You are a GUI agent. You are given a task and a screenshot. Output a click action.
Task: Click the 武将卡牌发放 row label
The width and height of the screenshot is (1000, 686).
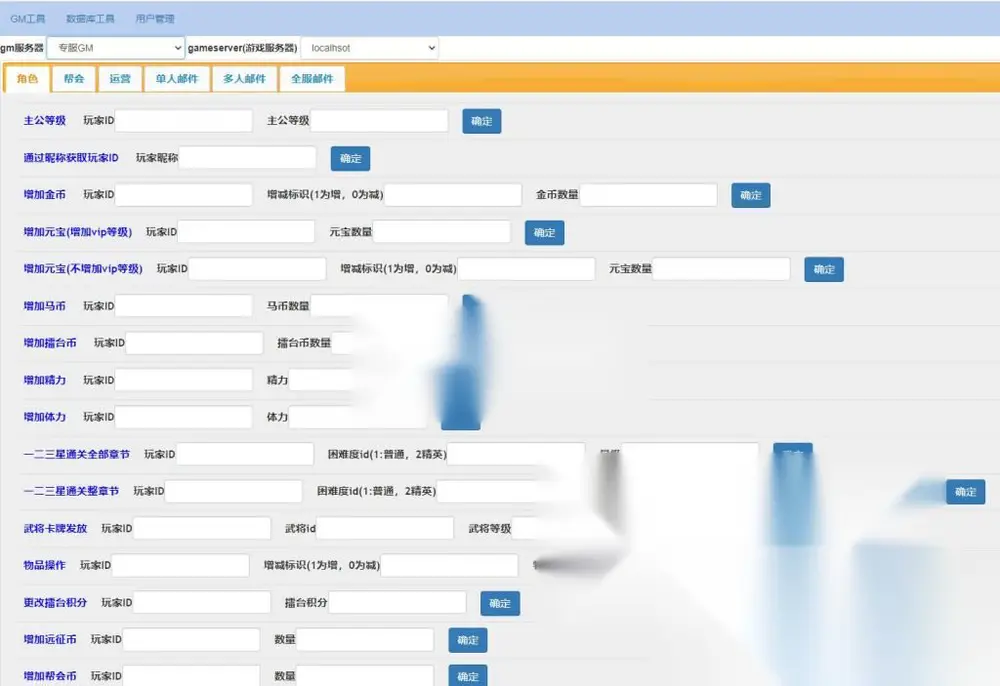55,528
